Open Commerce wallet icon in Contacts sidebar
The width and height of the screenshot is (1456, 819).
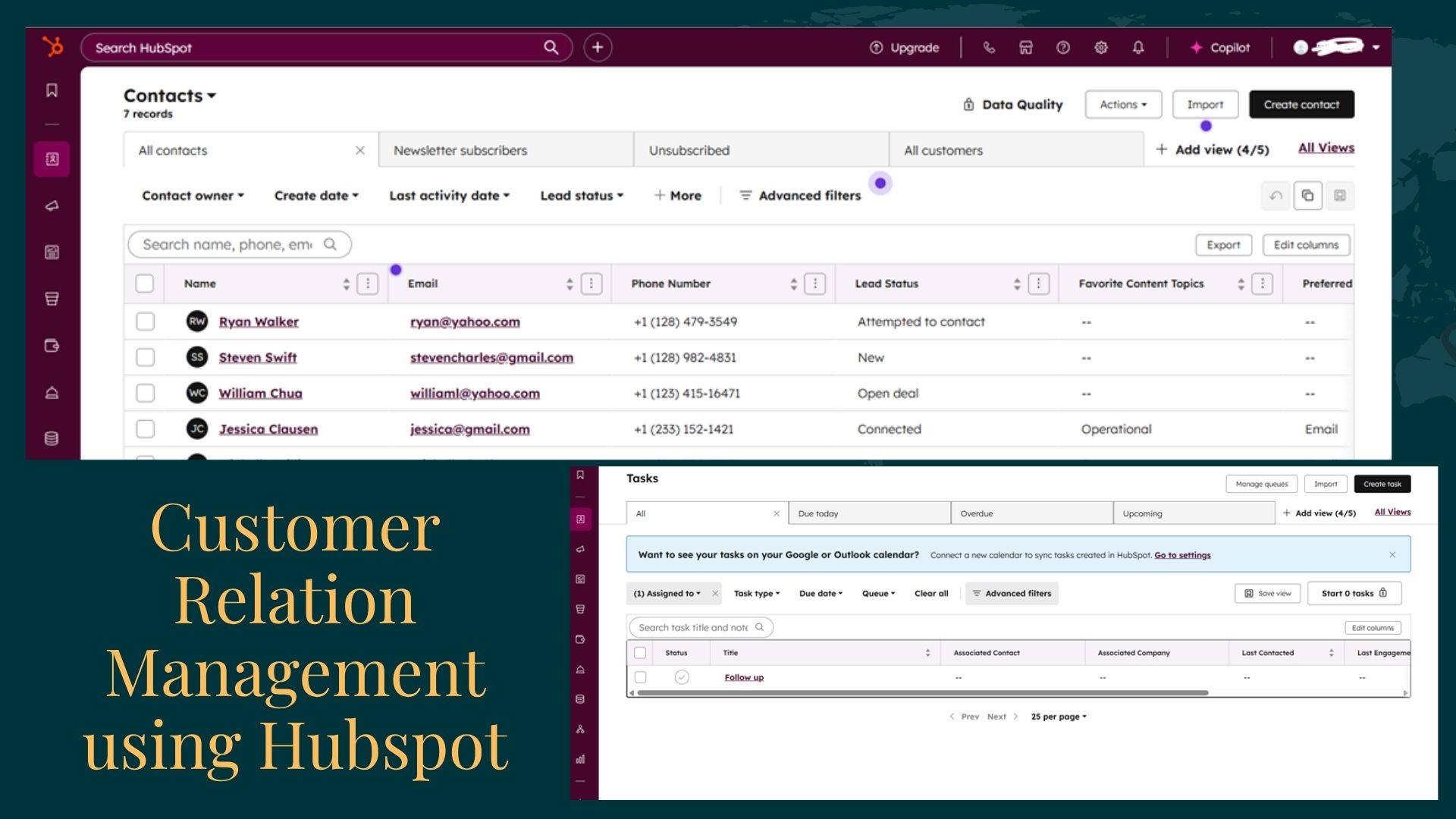coord(52,346)
